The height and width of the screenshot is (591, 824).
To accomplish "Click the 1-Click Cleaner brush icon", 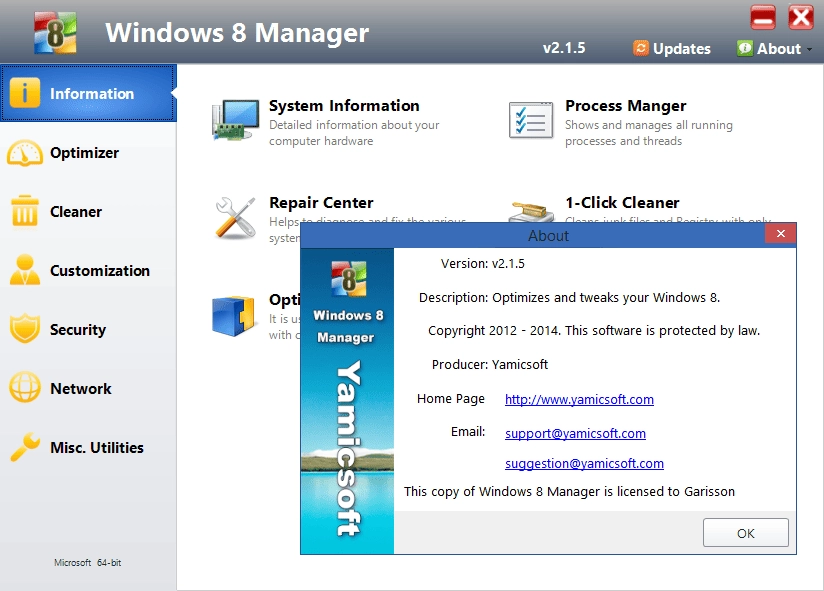I will point(531,212).
